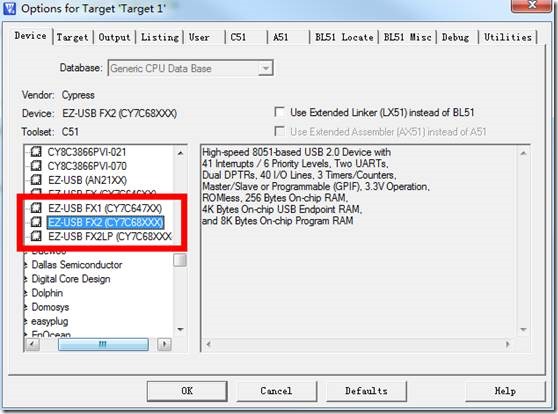Image resolution: width=558 pixels, height=414 pixels.
Task: Select the Device tab
Action: pos(31,36)
